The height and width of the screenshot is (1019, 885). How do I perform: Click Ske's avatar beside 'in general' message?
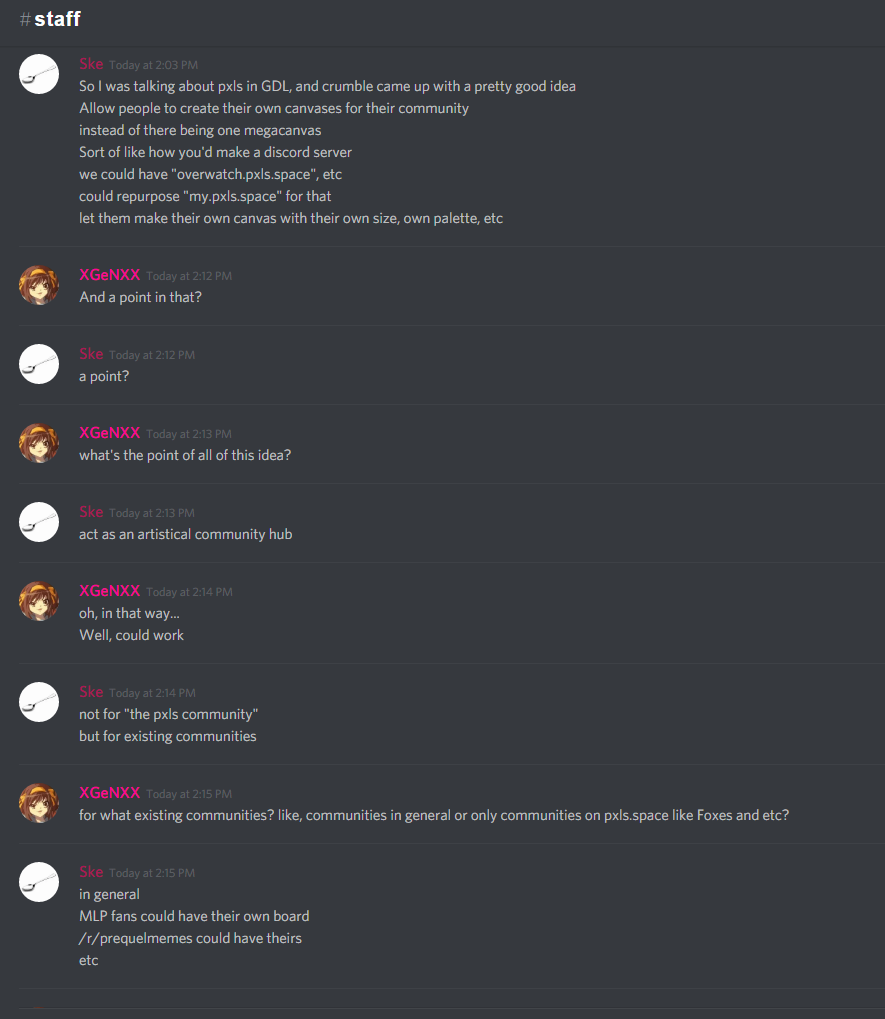click(x=39, y=882)
